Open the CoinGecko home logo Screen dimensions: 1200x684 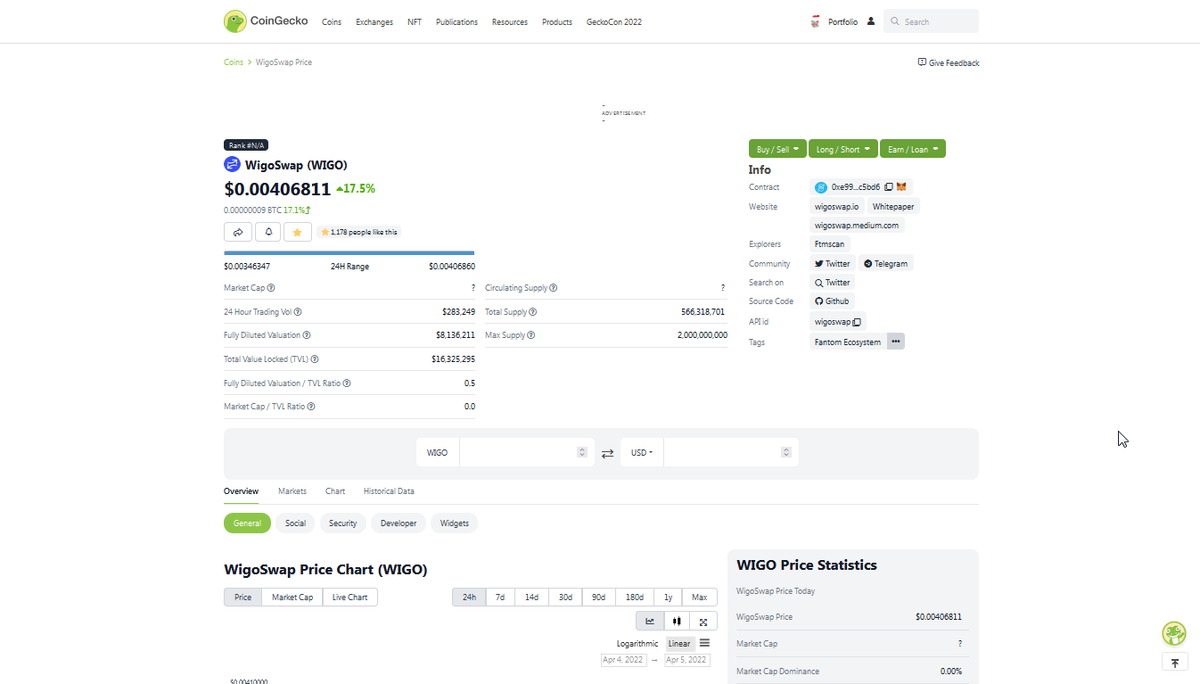click(x=265, y=21)
